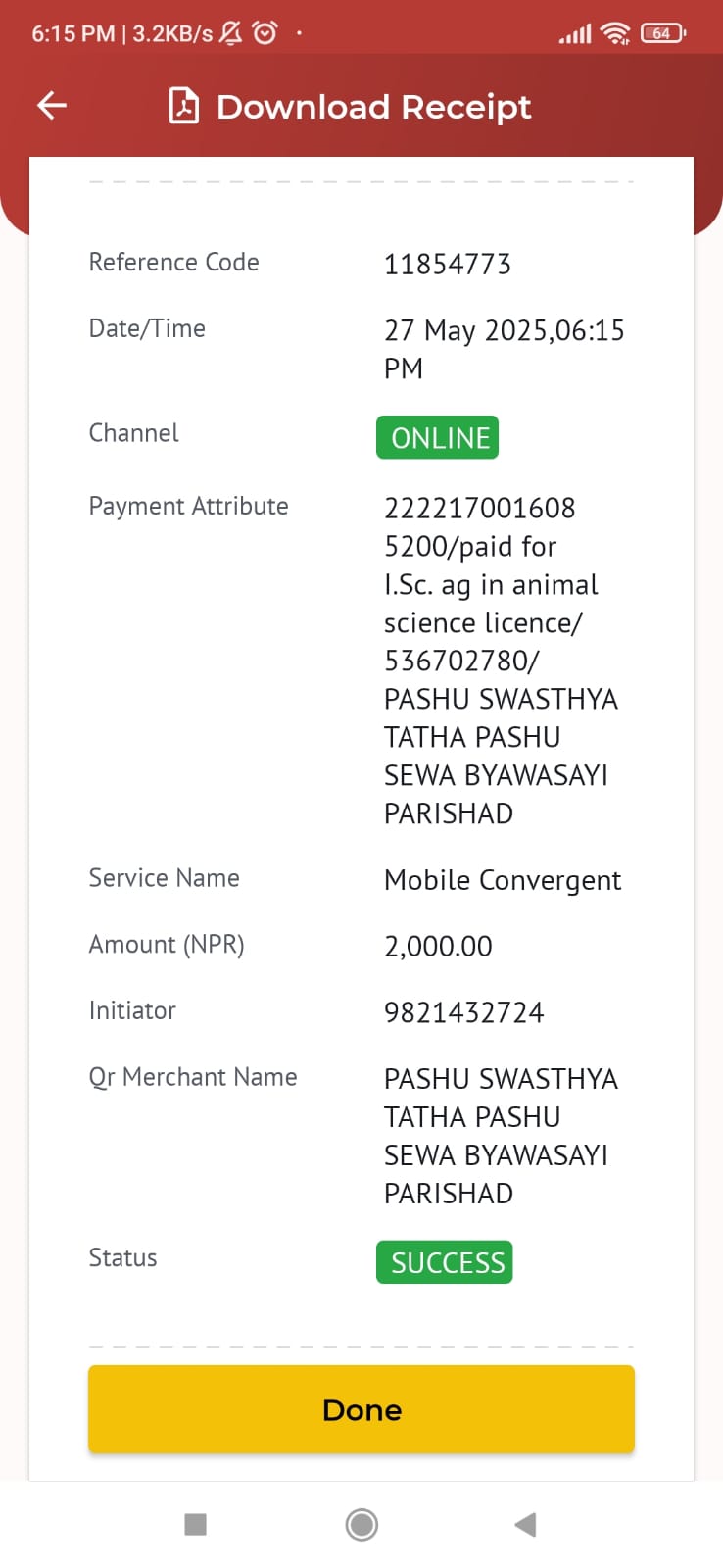
Task: Tap the Android back triangle icon
Action: click(x=525, y=1524)
